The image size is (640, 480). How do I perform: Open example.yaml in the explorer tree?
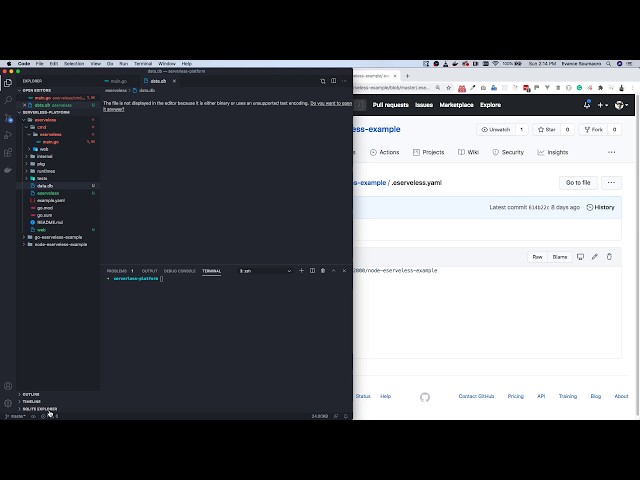51,200
